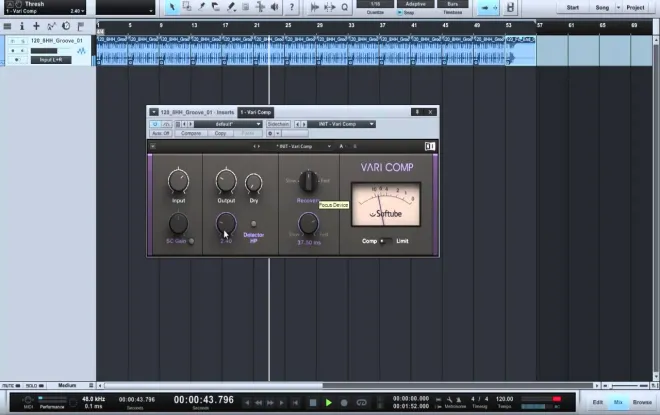Select the Bend tool
Screen dimensions: 660x415
point(260,7)
